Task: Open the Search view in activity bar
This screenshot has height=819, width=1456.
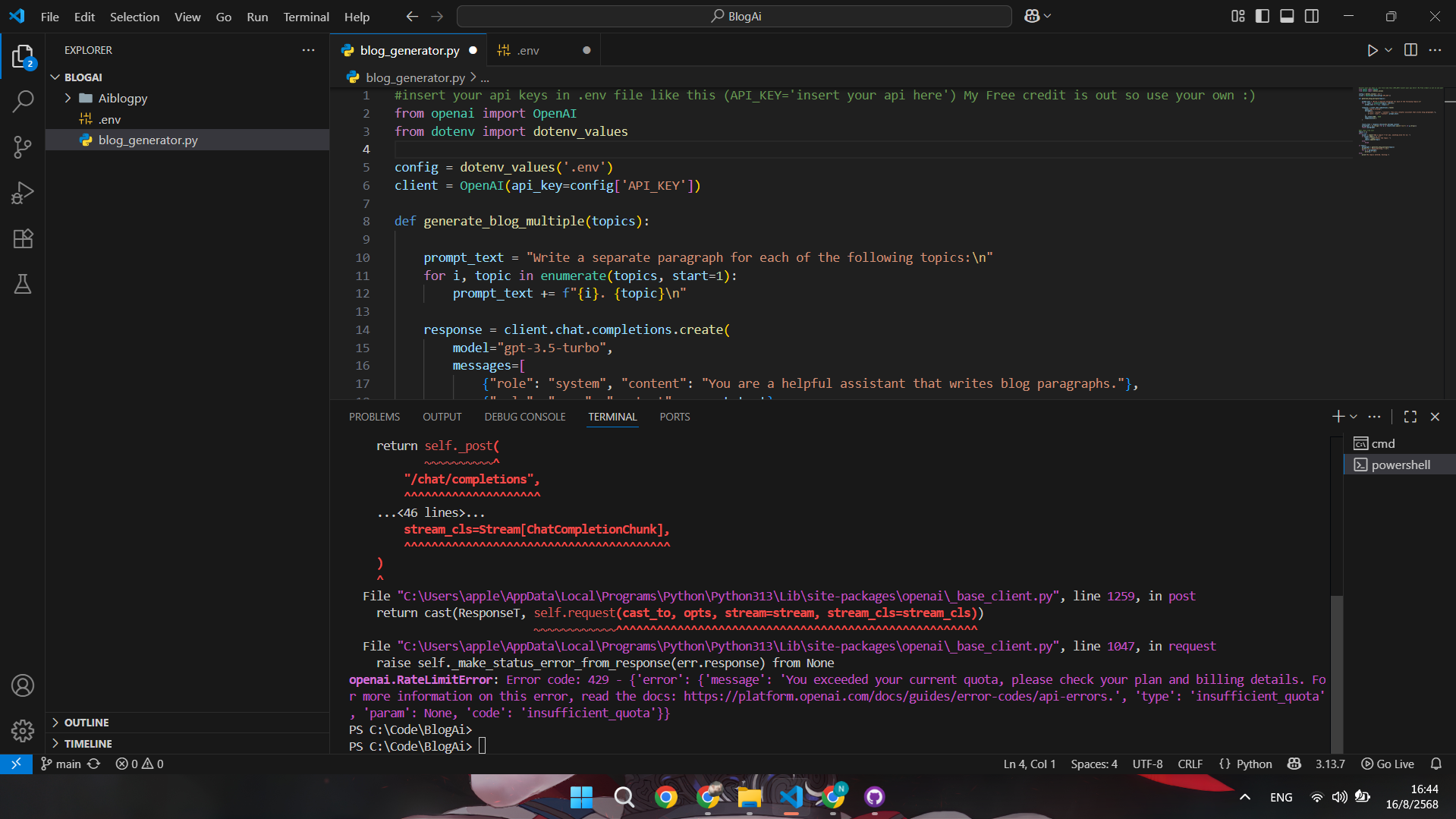Action: tap(23, 100)
